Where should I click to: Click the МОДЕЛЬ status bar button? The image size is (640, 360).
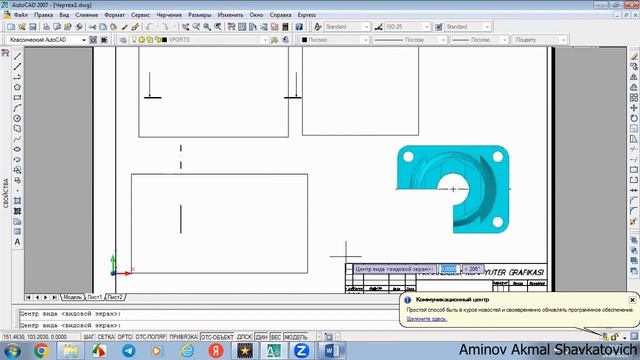296,337
